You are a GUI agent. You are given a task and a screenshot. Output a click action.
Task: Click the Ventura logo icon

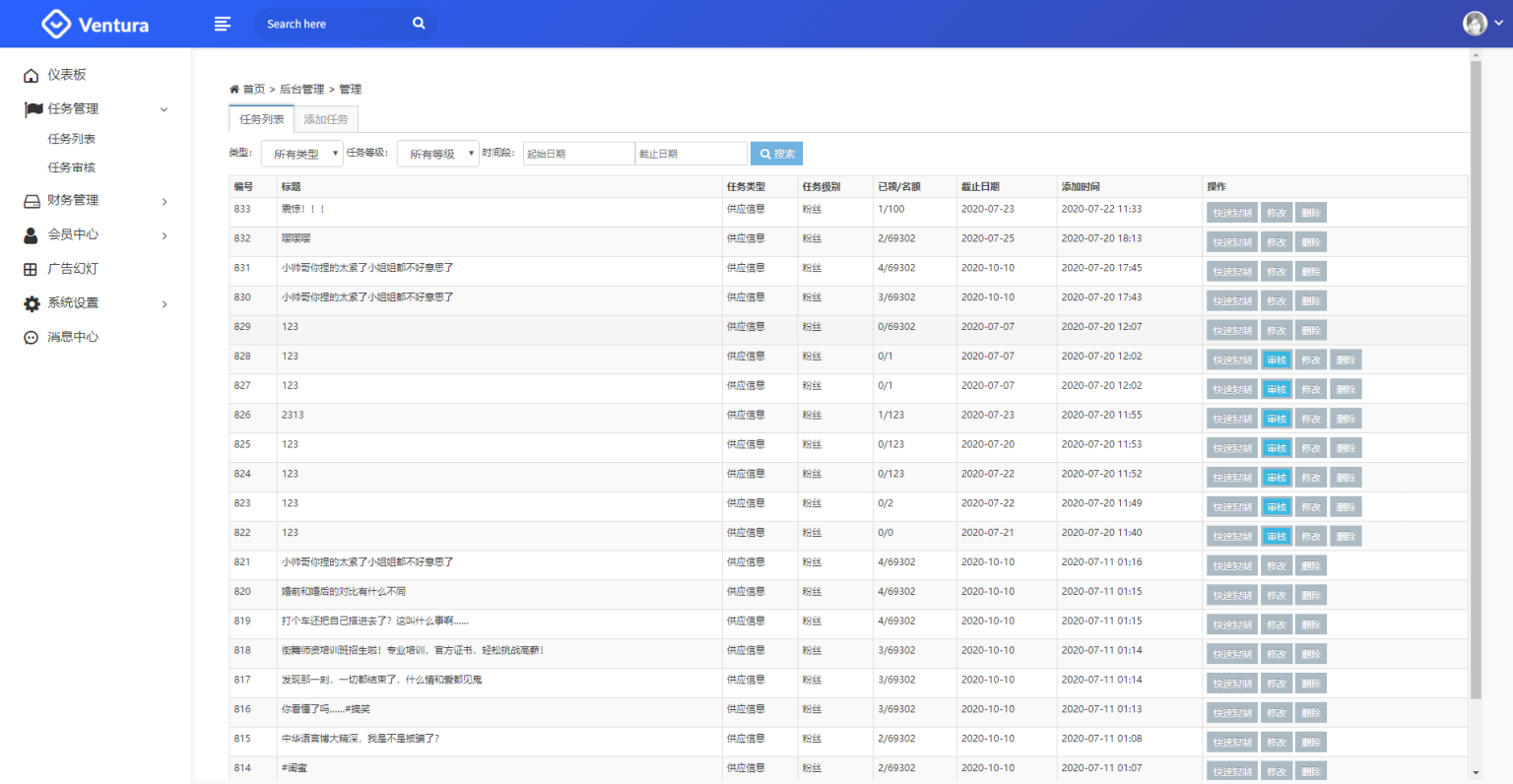pos(55,24)
